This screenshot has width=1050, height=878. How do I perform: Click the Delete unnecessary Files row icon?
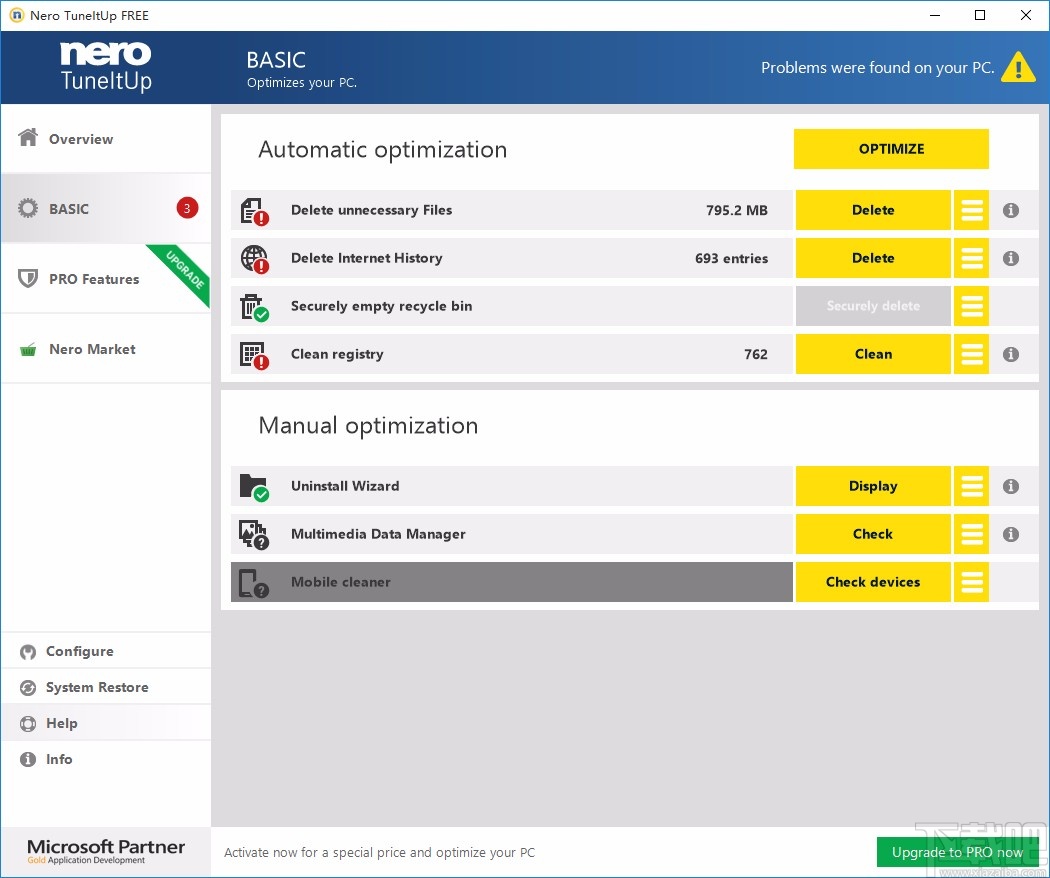click(254, 210)
